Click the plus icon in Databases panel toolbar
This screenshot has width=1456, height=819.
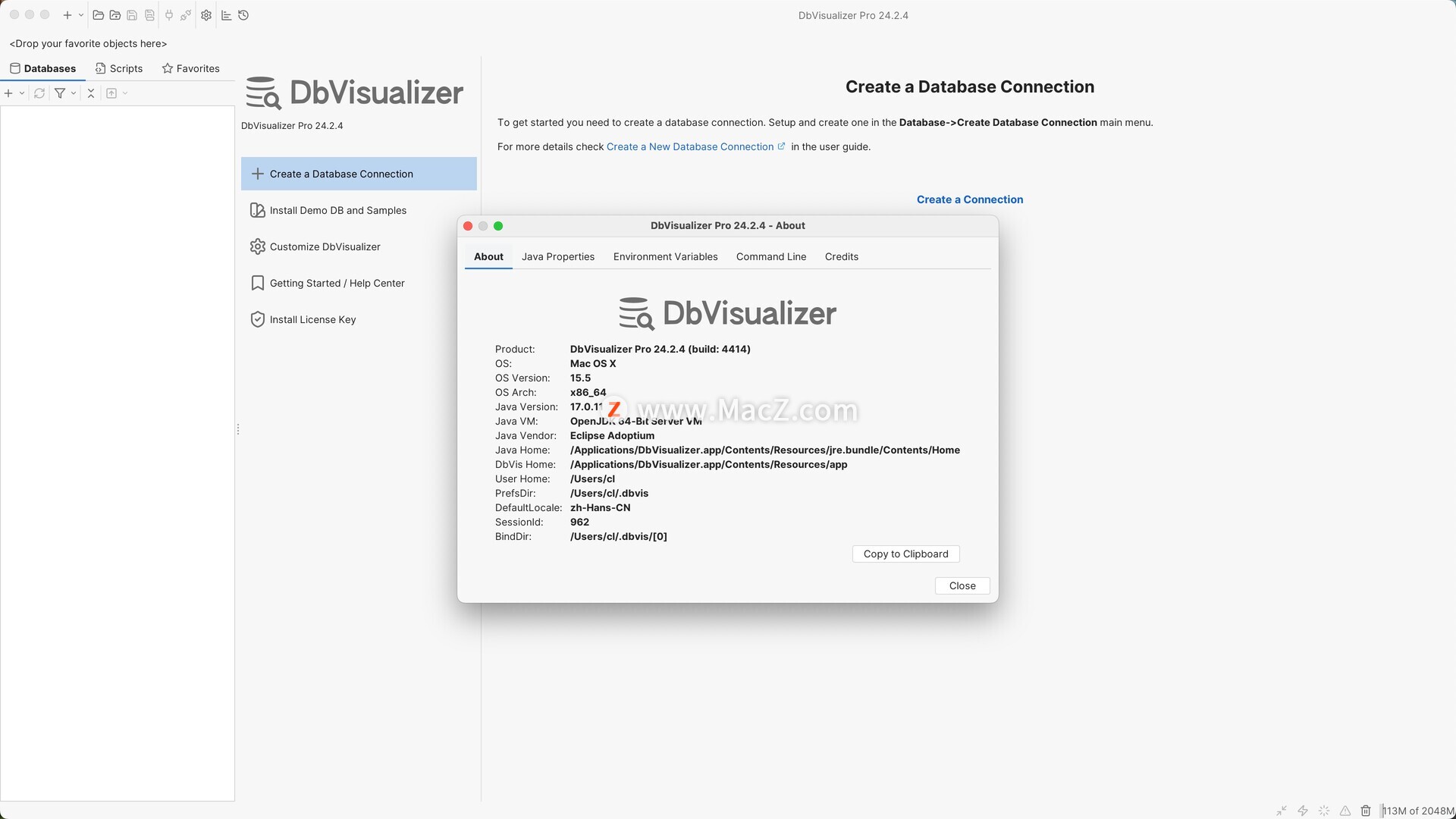(8, 93)
